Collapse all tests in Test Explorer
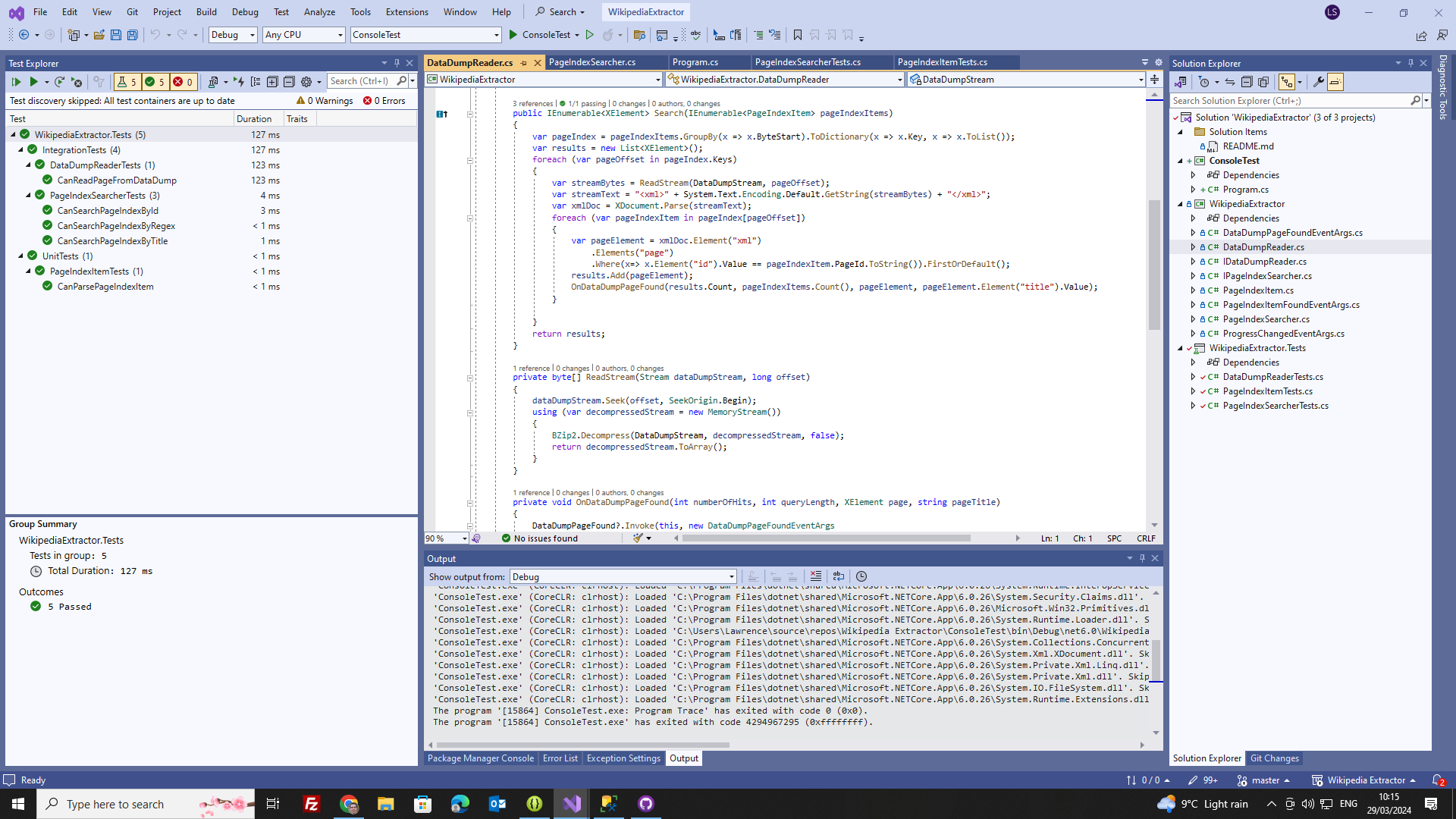 coord(289,82)
